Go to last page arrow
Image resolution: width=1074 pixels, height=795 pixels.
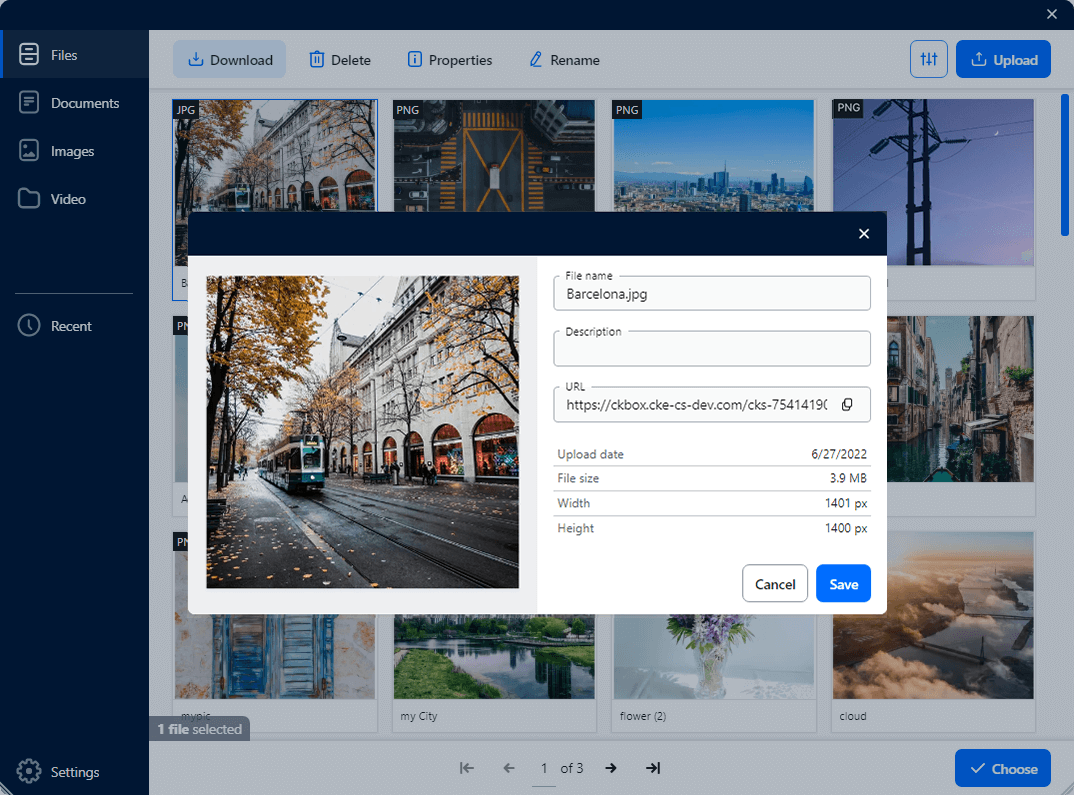pyautogui.click(x=653, y=768)
